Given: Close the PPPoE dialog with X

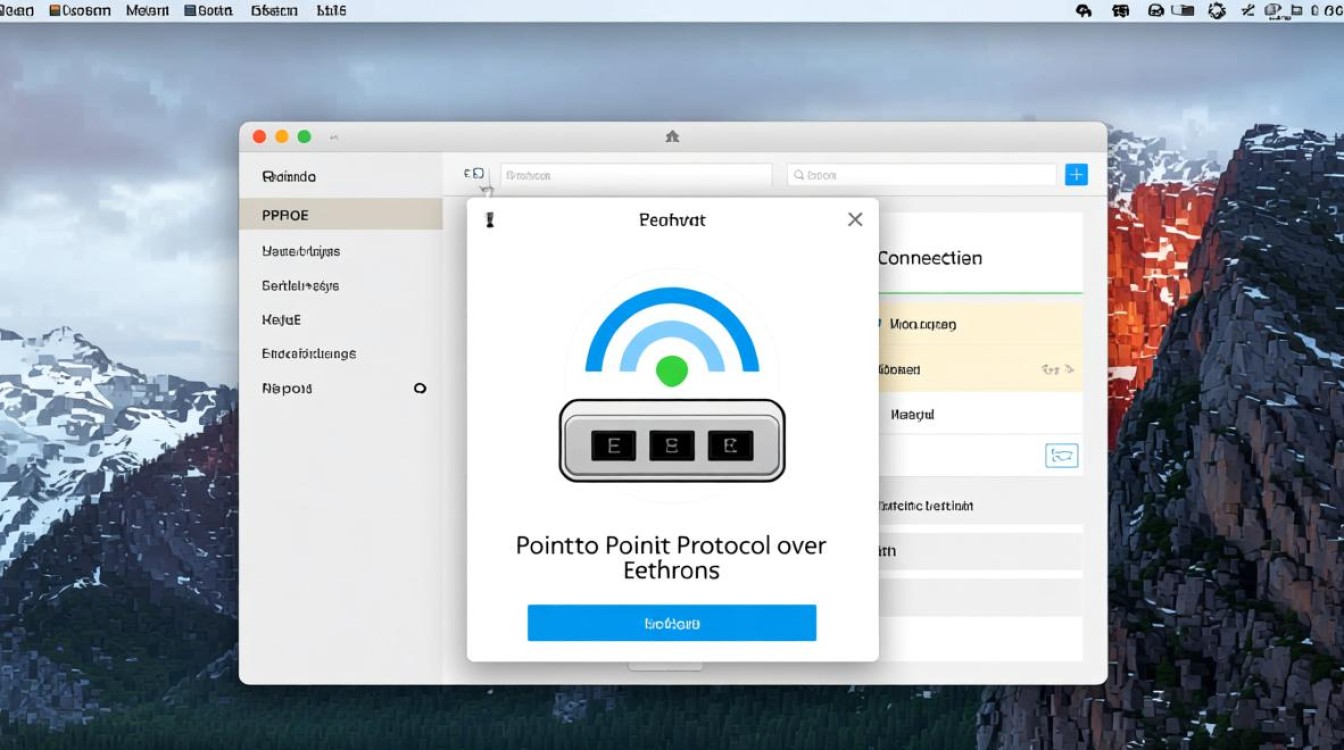Looking at the screenshot, I should pos(855,219).
